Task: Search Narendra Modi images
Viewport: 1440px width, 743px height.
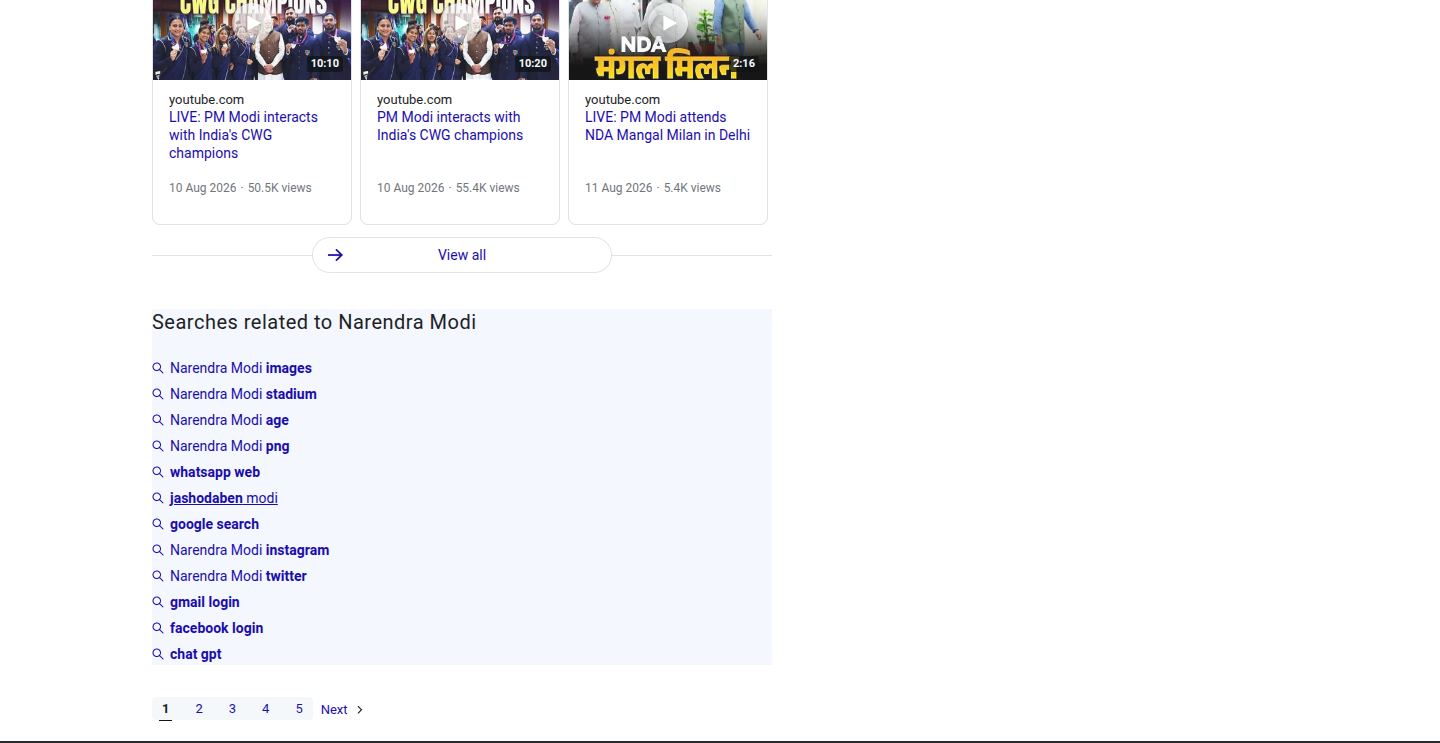Action: [241, 368]
